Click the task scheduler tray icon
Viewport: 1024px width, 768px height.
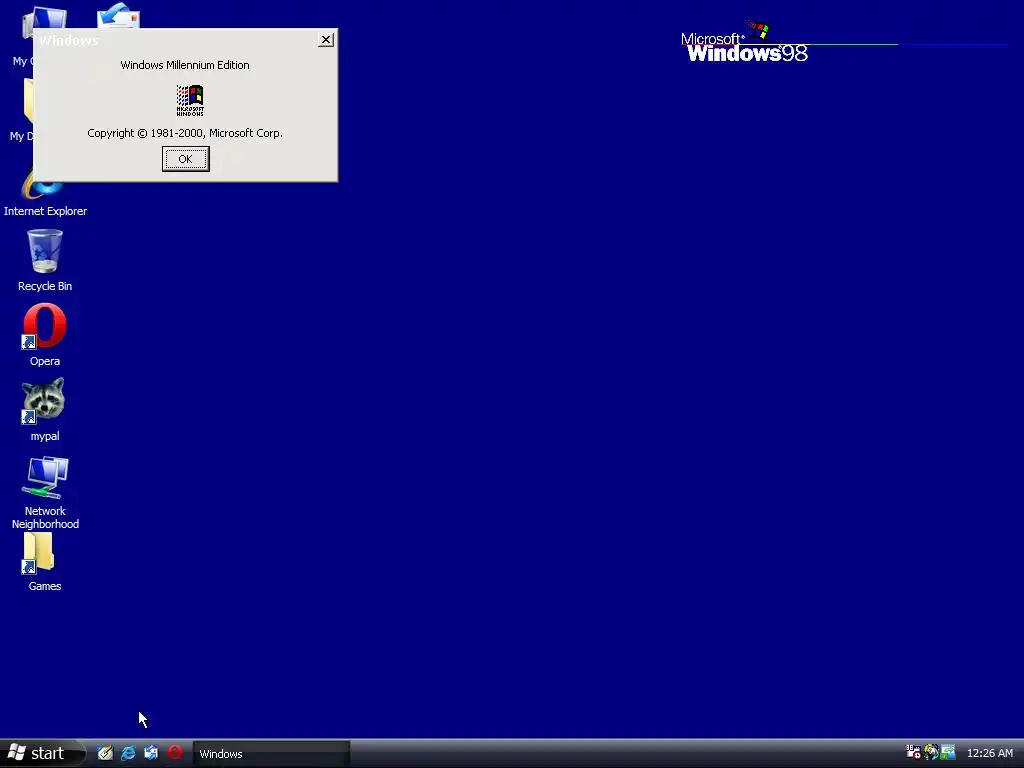tap(913, 752)
